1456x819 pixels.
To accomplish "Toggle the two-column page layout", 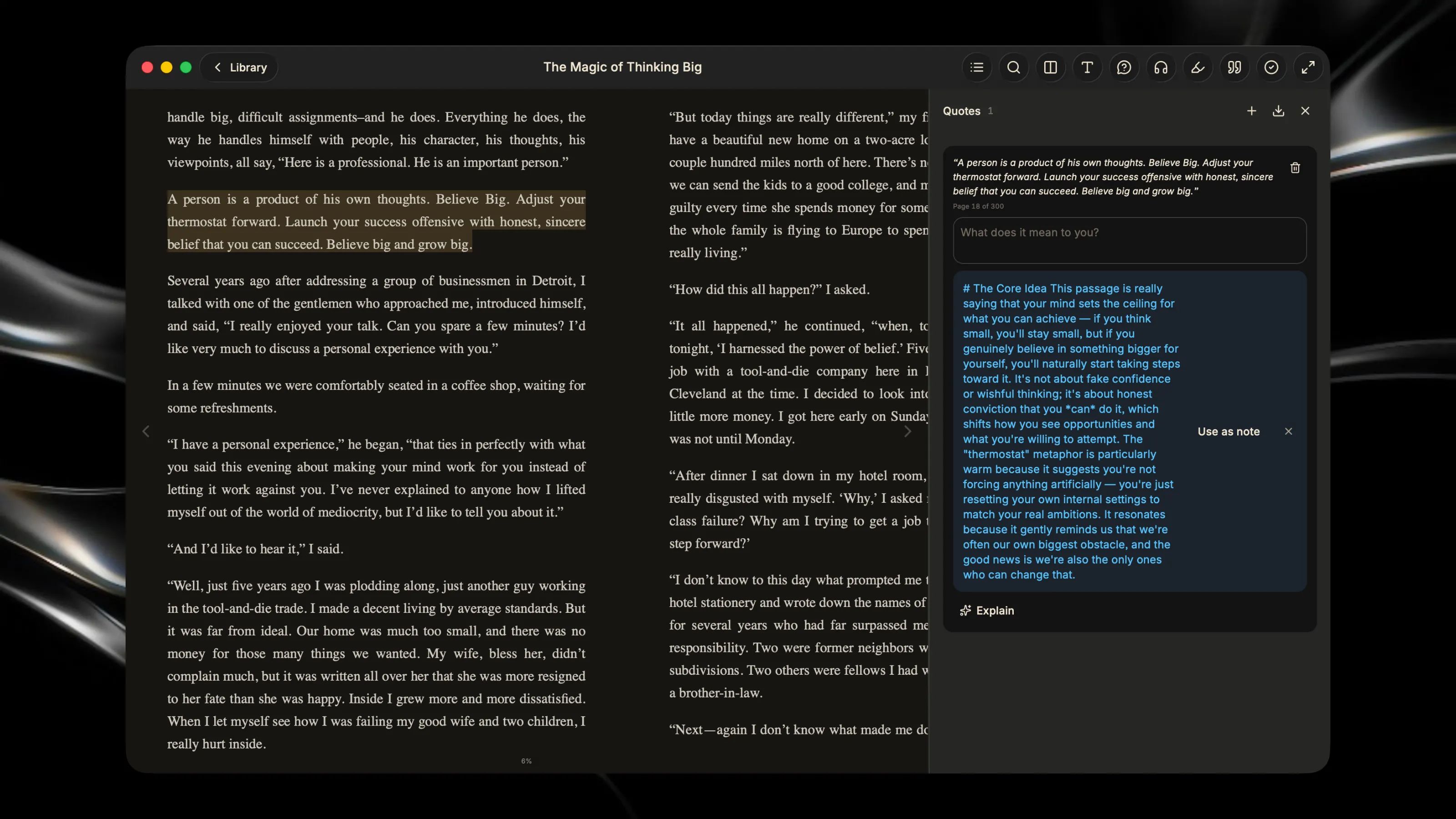I will pos(1050,67).
